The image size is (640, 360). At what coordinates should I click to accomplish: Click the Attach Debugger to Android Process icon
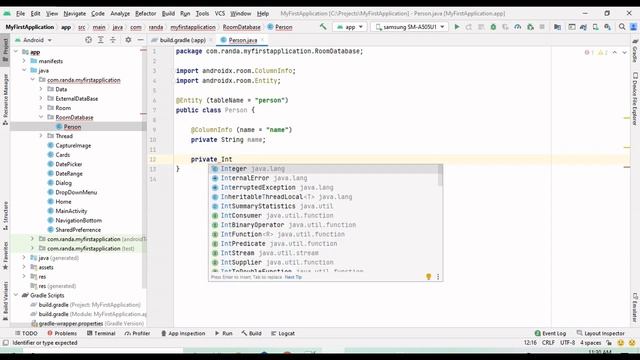(530, 27)
